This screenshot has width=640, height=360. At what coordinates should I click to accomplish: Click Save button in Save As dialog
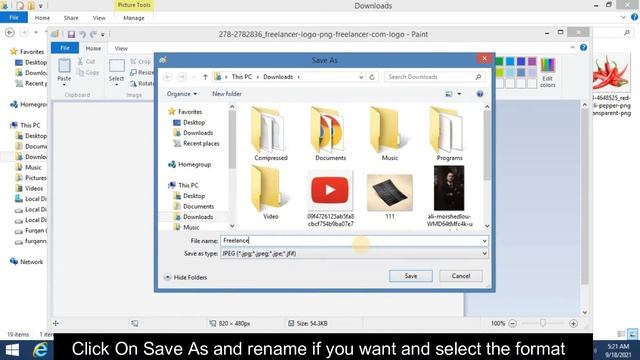point(411,276)
